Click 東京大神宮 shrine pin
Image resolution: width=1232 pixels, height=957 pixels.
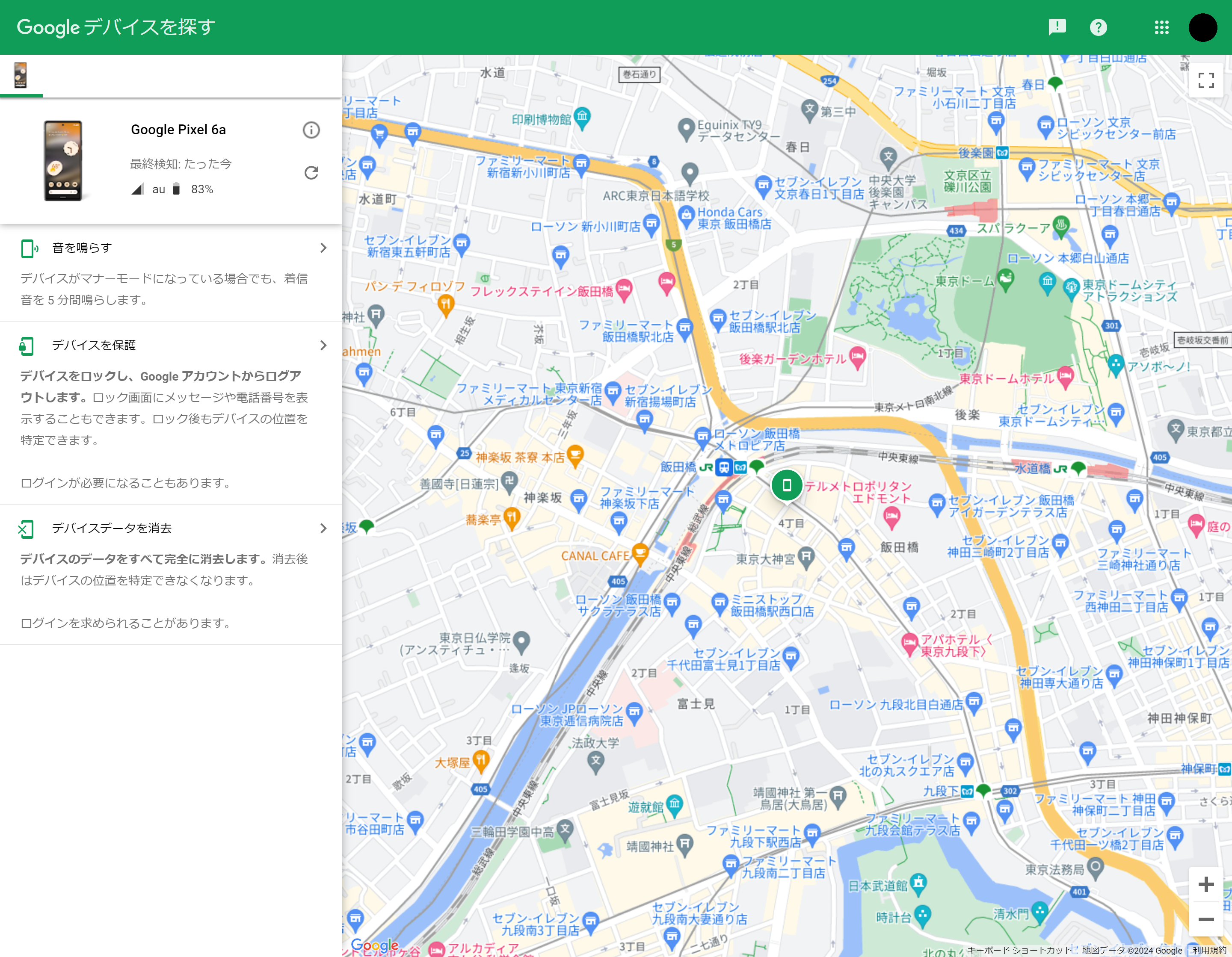click(x=806, y=558)
